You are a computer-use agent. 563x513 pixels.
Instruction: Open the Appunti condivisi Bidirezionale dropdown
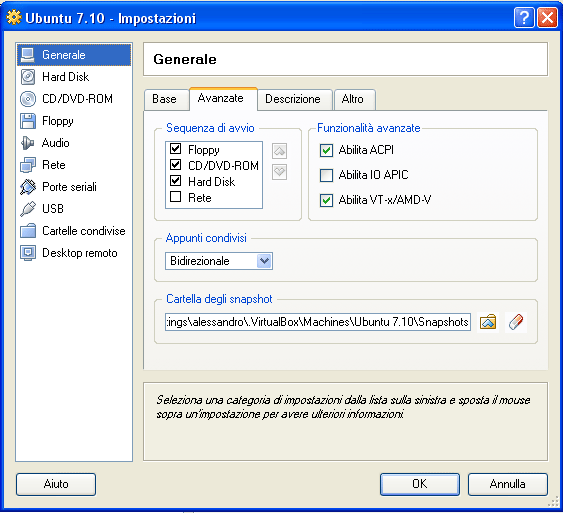coord(219,261)
